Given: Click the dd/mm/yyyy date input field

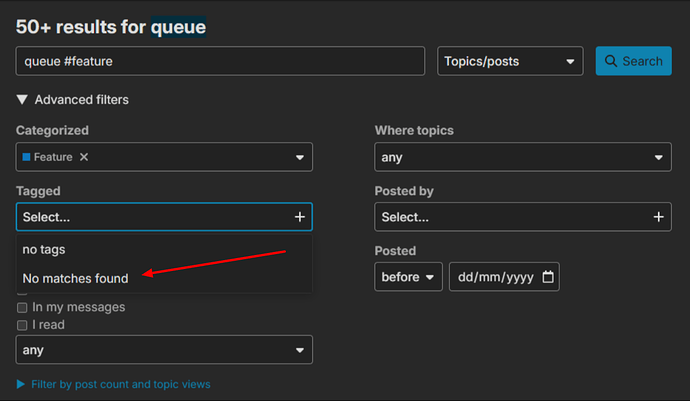Looking at the screenshot, I should point(504,277).
